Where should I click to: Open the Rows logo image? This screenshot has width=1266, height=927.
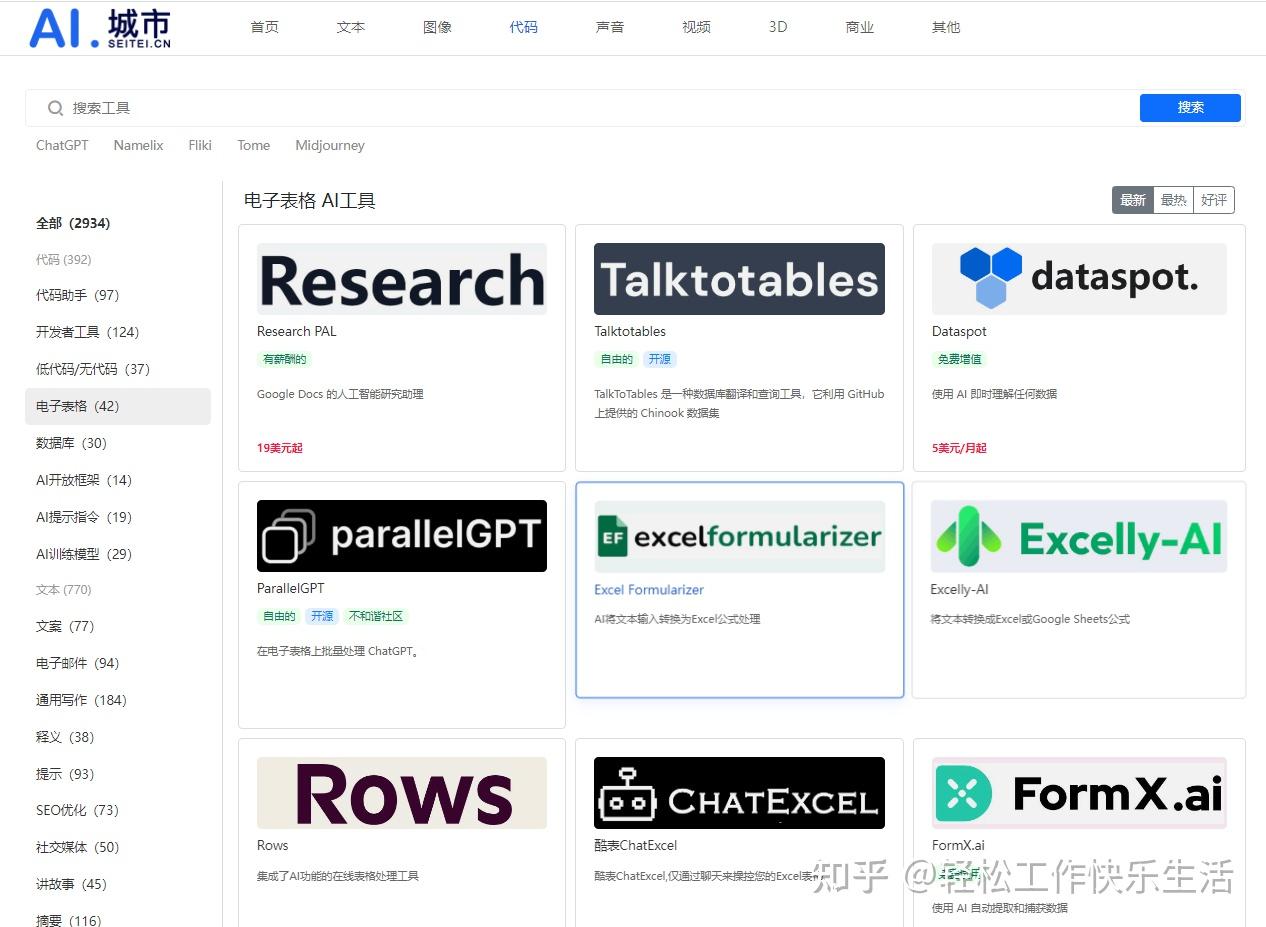tap(402, 793)
